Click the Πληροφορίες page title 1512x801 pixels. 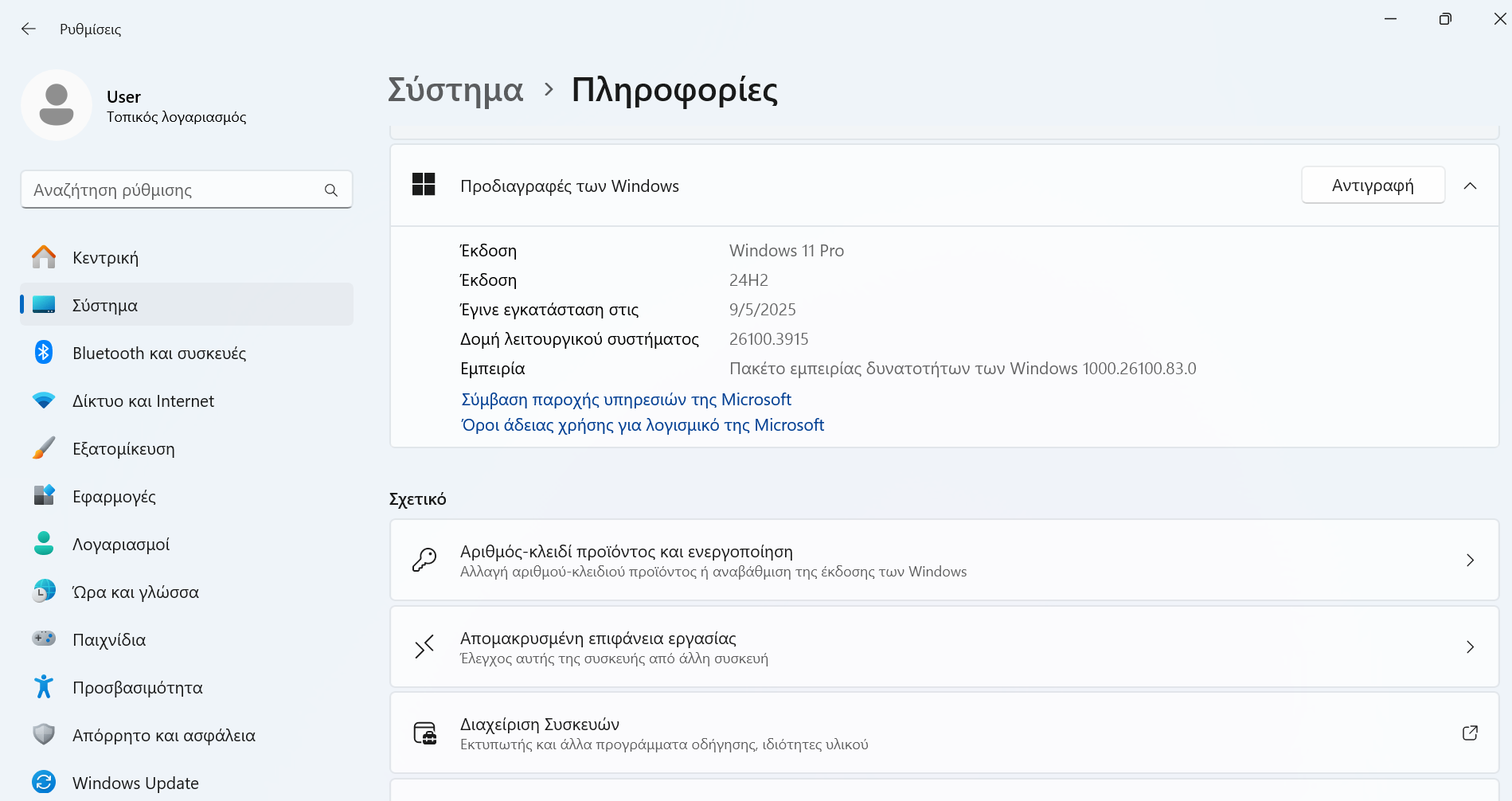coord(674,90)
